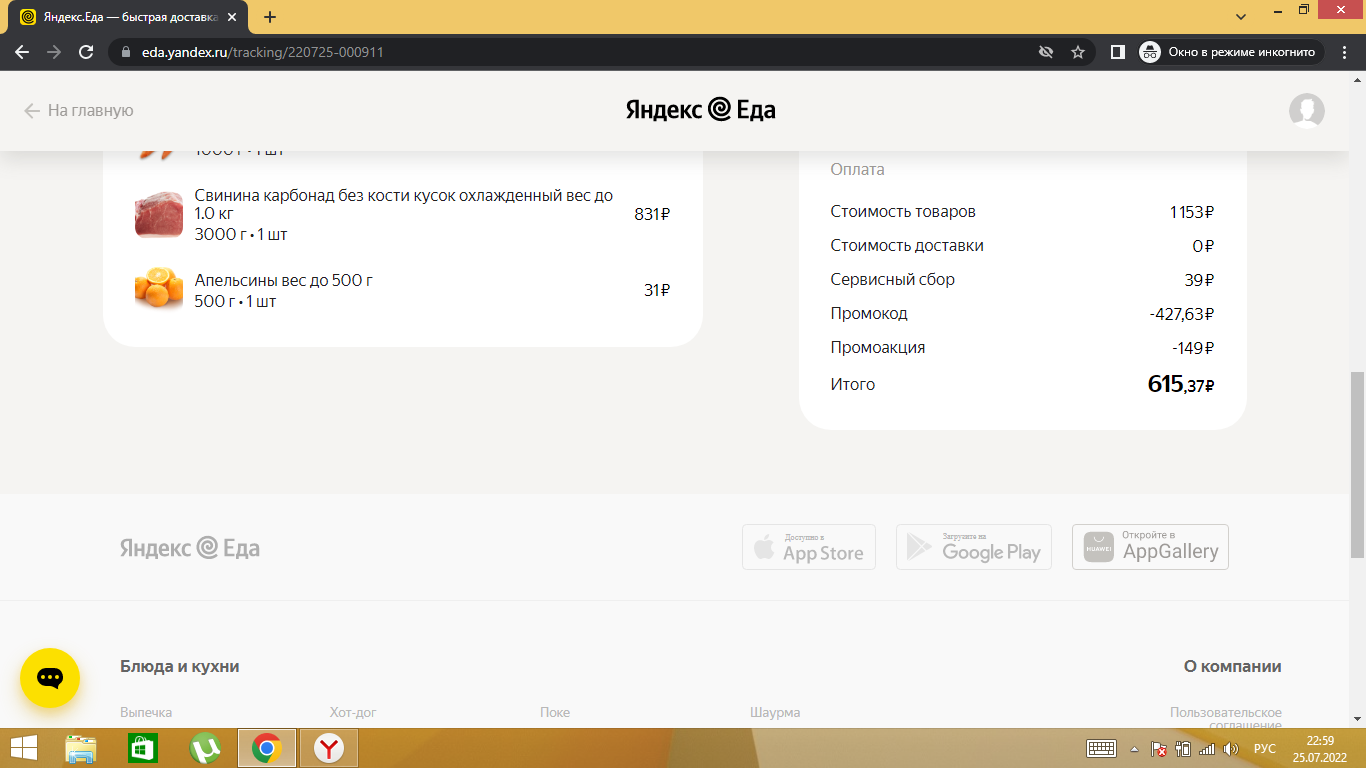
Task: Open the Windows Start menu
Action: click(24, 748)
